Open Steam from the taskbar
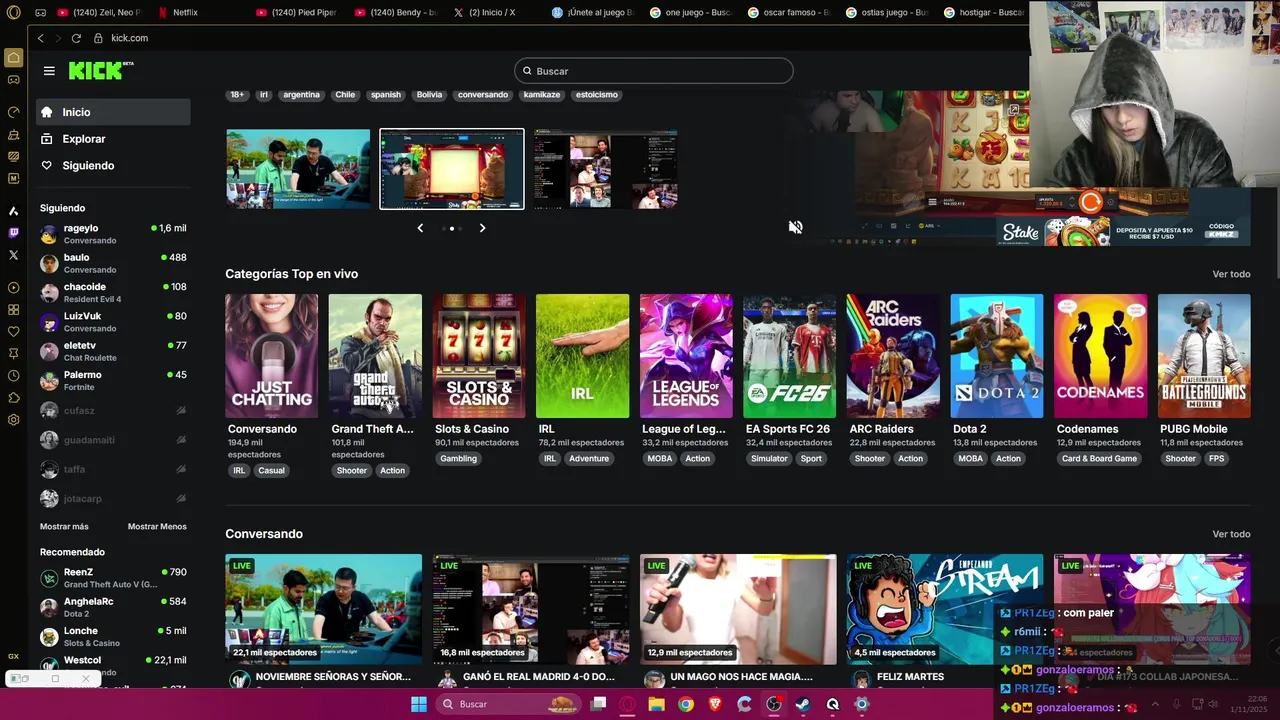This screenshot has height=720, width=1280. pyautogui.click(x=803, y=704)
